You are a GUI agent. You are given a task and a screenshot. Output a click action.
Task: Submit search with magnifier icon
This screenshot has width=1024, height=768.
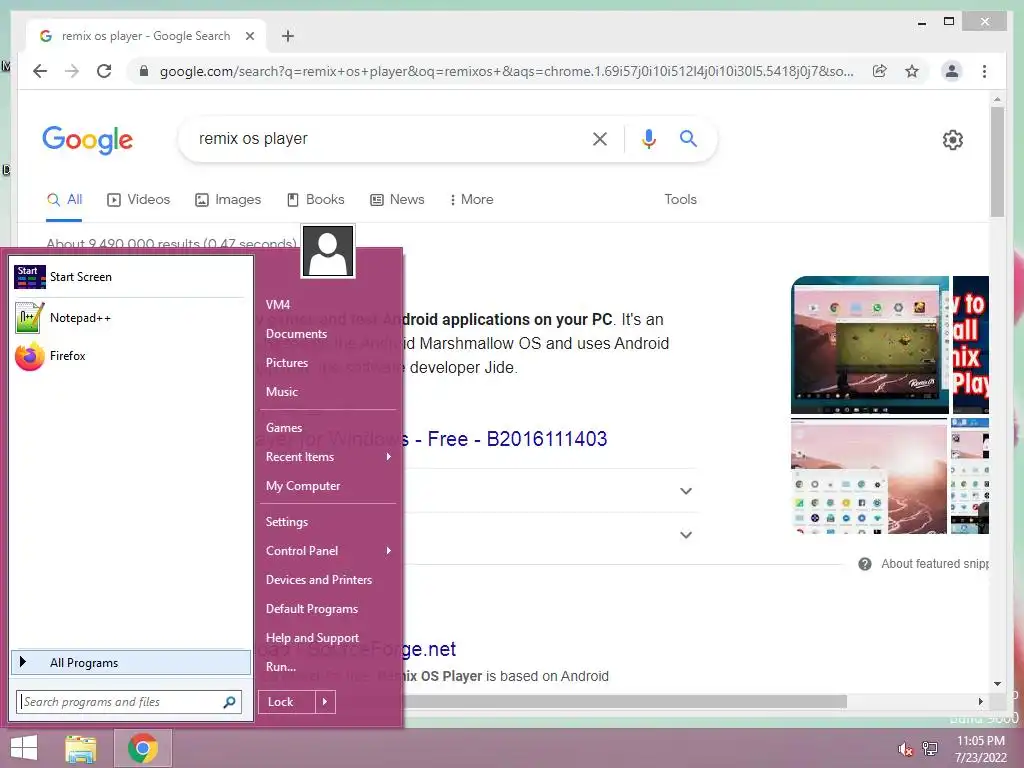(x=688, y=138)
